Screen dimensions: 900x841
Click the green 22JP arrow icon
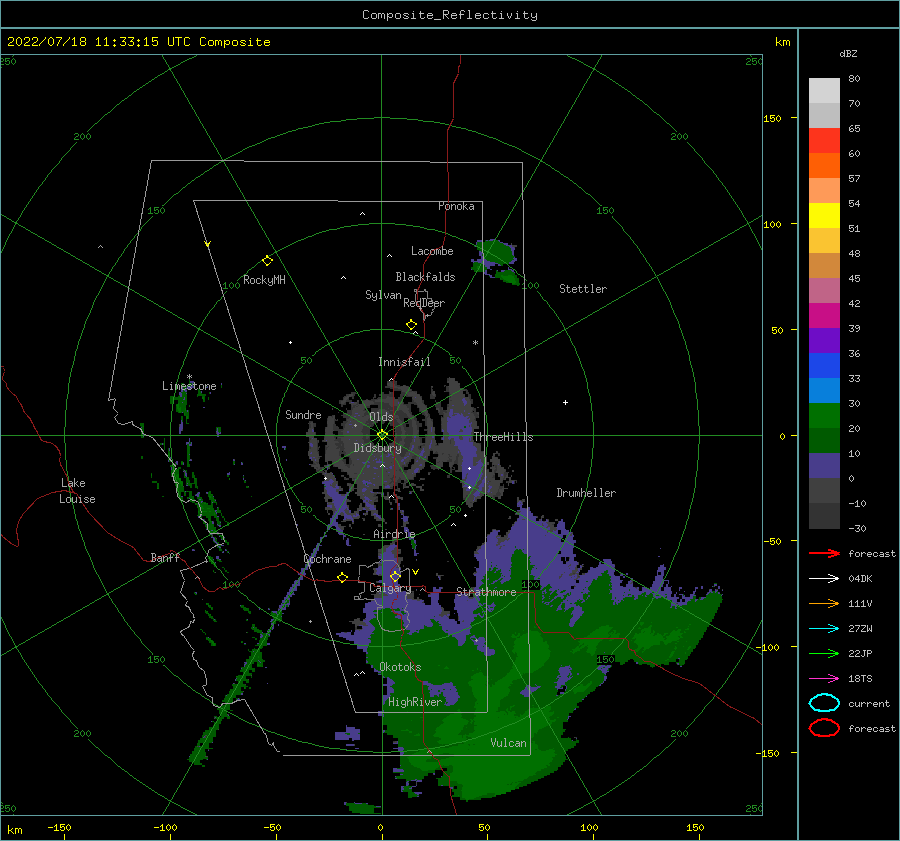824,653
